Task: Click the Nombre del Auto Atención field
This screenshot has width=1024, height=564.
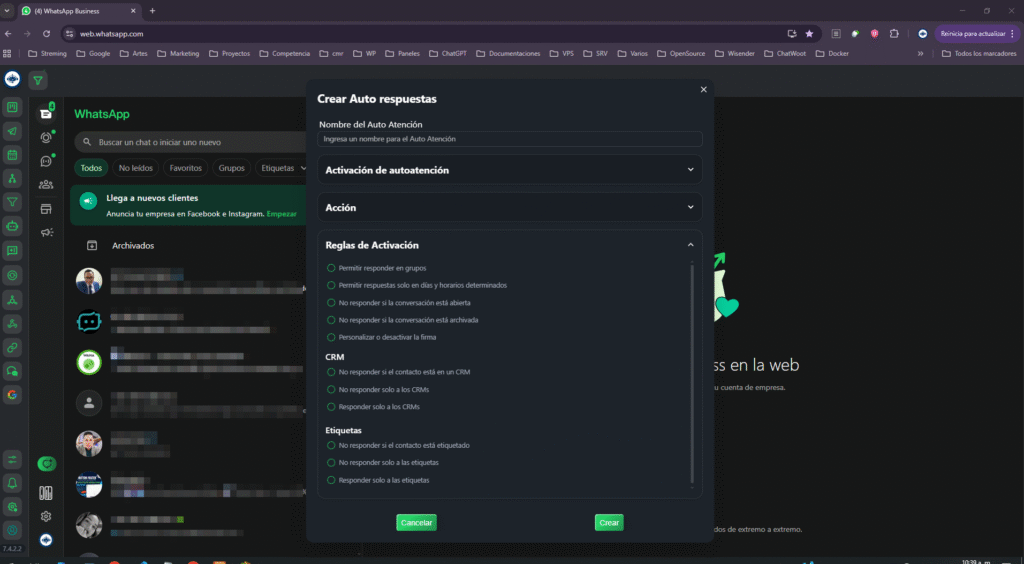Action: (x=510, y=140)
